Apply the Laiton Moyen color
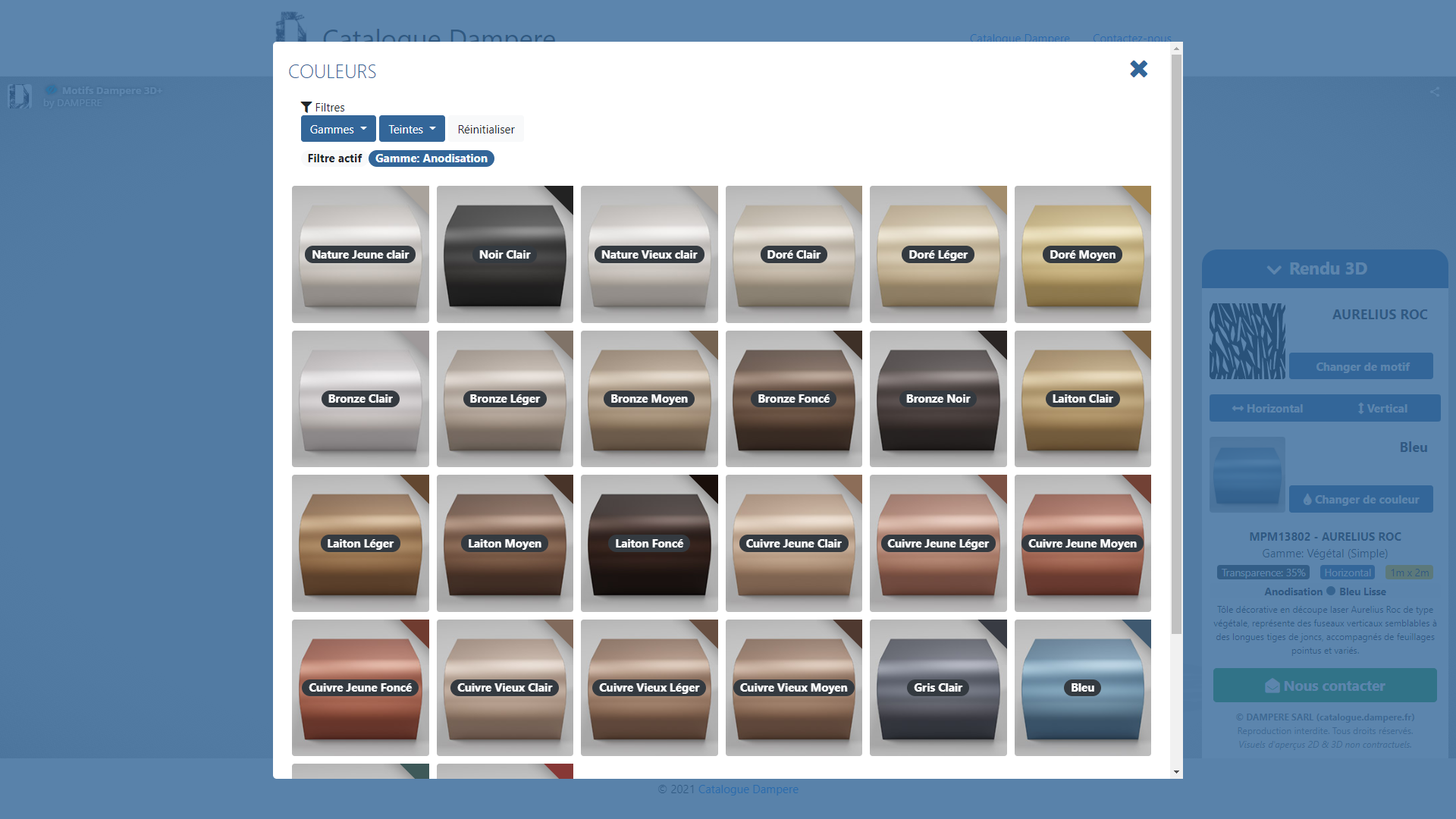 pyautogui.click(x=505, y=543)
